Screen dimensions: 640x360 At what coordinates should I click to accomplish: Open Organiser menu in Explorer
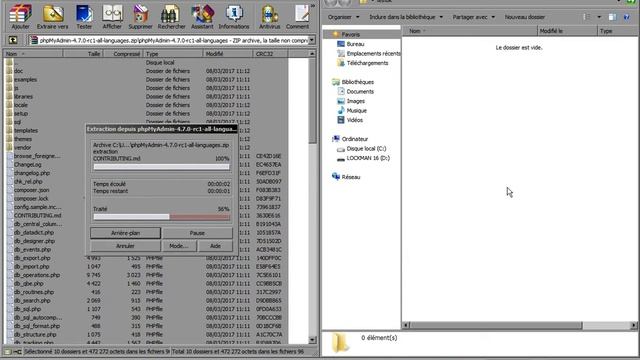344,17
